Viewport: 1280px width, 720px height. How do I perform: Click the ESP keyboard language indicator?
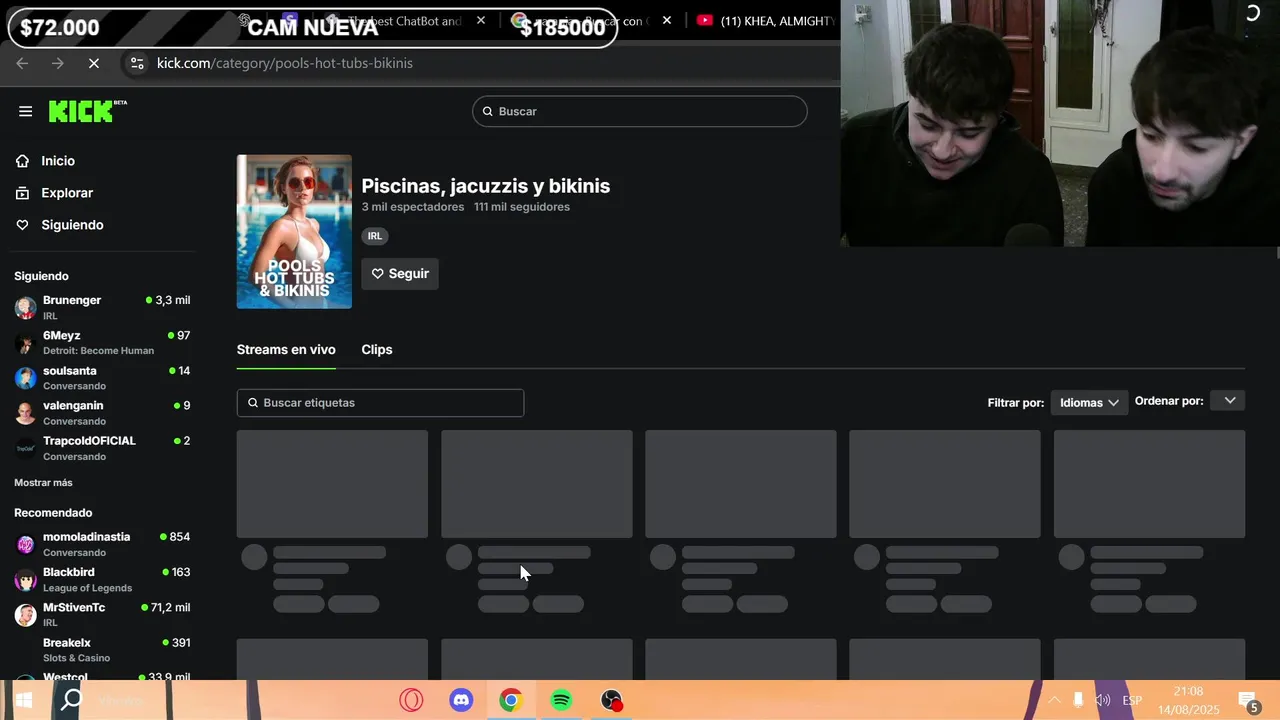point(1132,700)
